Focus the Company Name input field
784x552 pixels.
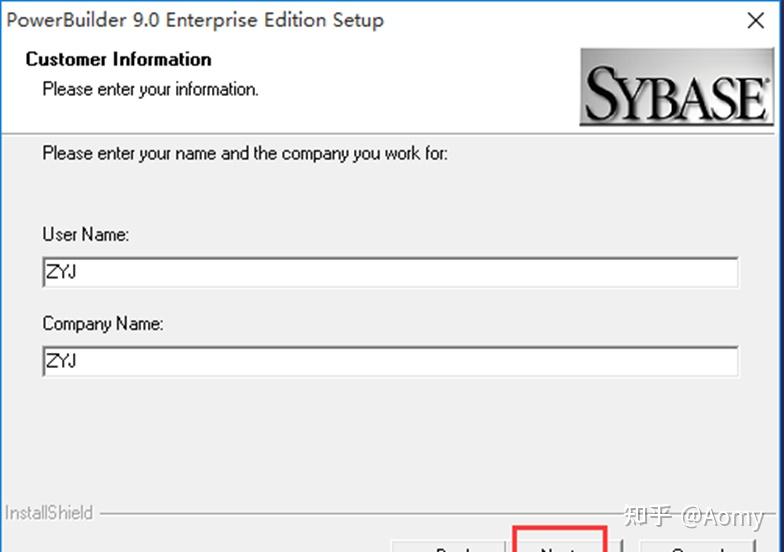click(390, 361)
